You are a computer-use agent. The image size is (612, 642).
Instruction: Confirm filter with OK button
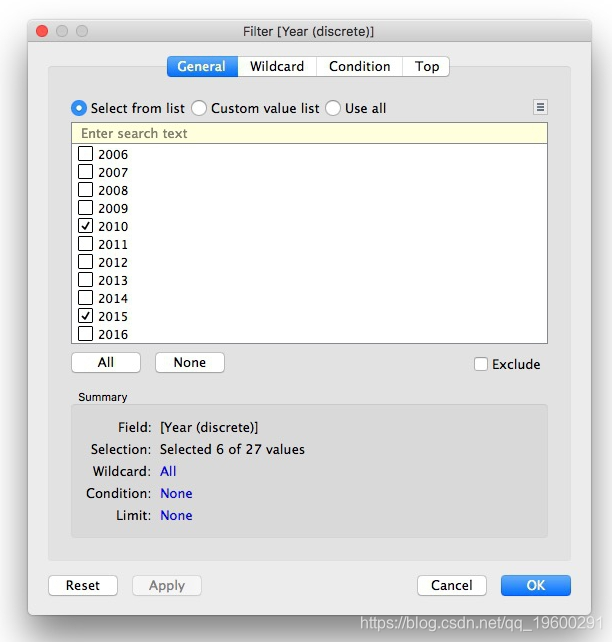[536, 585]
